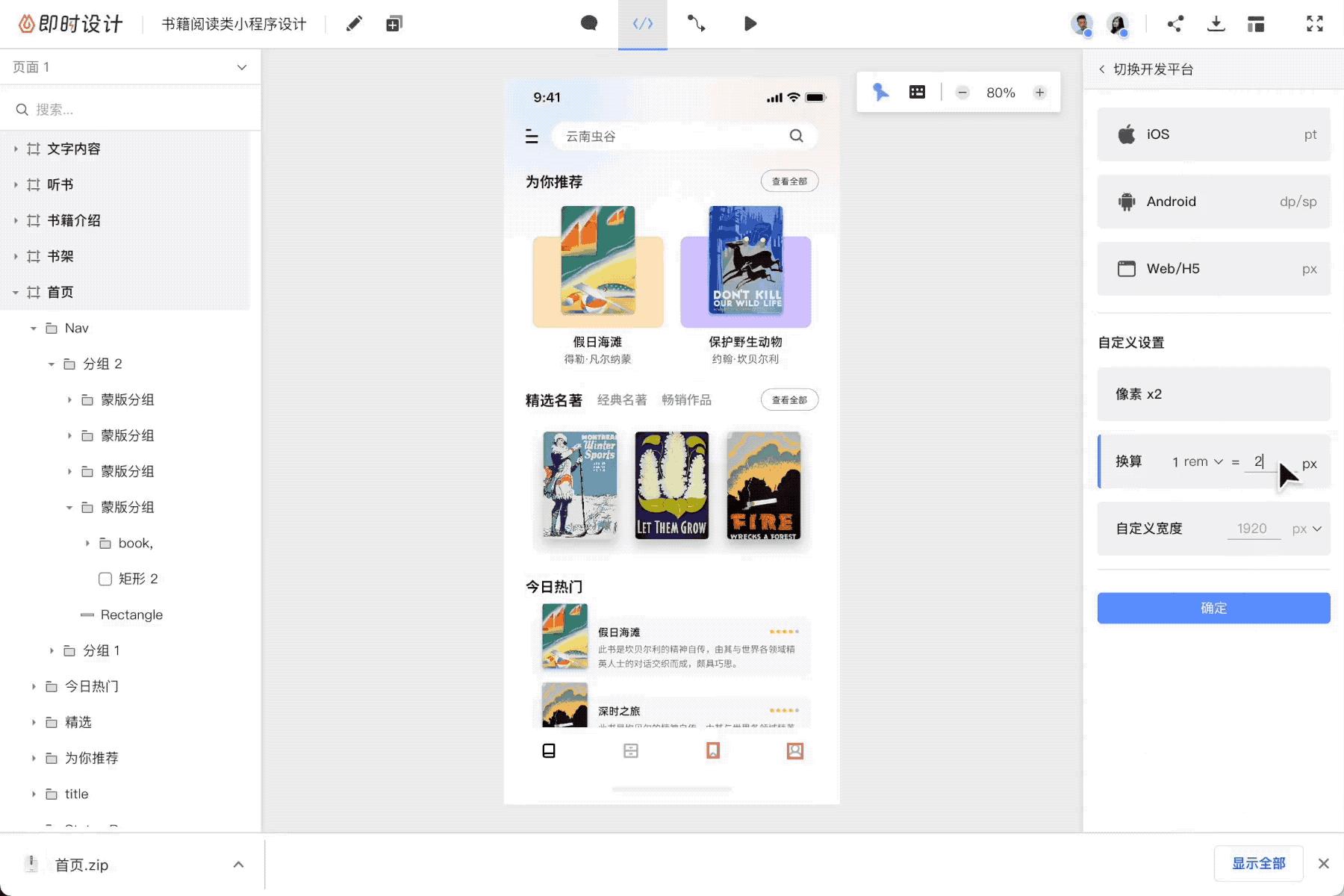This screenshot has height=896, width=1344.
Task: Open the 1 rem unit dropdown
Action: click(1198, 461)
